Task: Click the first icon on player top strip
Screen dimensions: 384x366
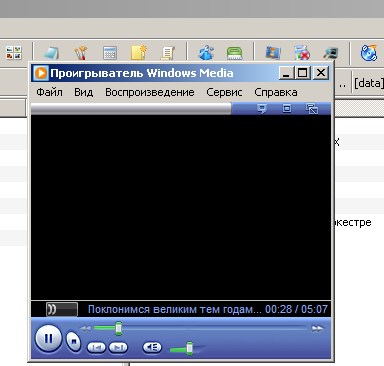Action: 262,109
